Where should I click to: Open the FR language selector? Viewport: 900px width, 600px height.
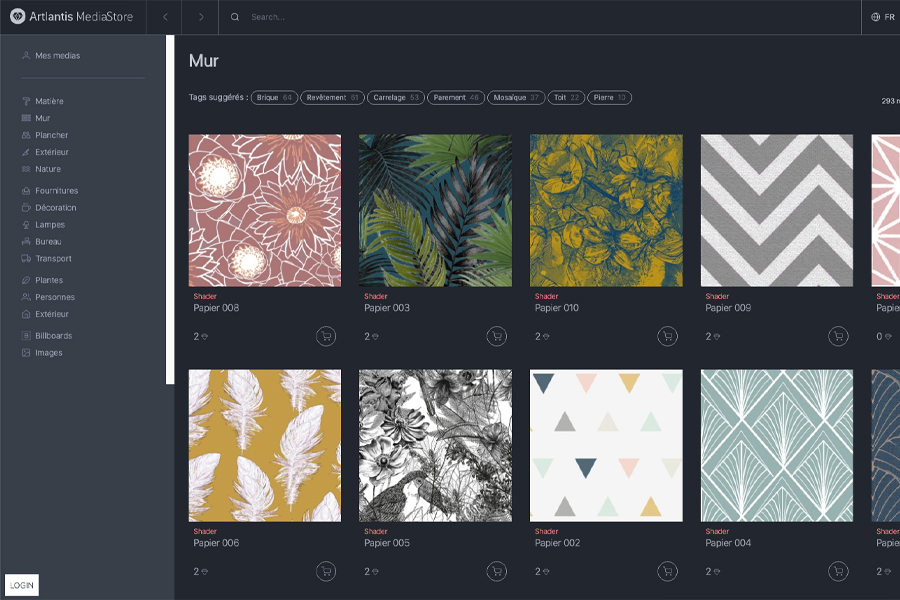pyautogui.click(x=884, y=17)
